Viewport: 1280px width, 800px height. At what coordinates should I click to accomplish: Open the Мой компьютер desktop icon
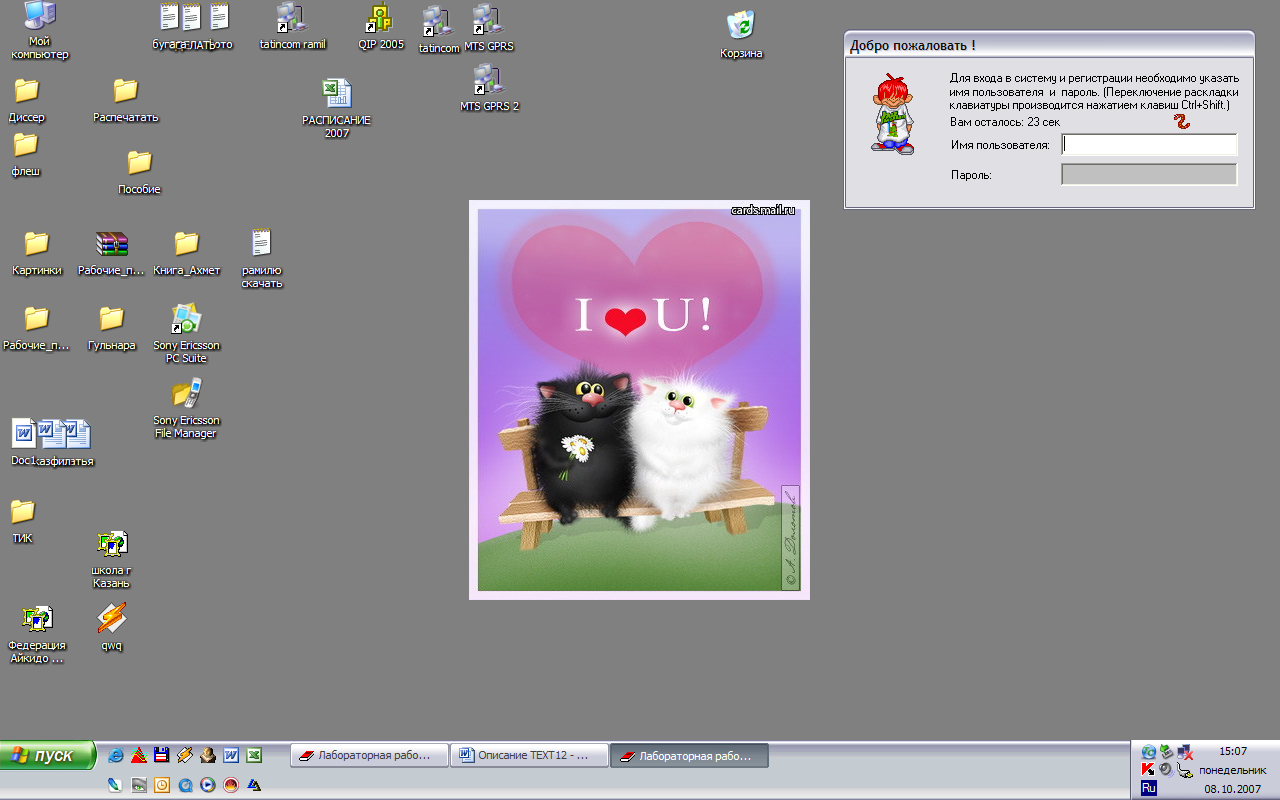[x=40, y=30]
